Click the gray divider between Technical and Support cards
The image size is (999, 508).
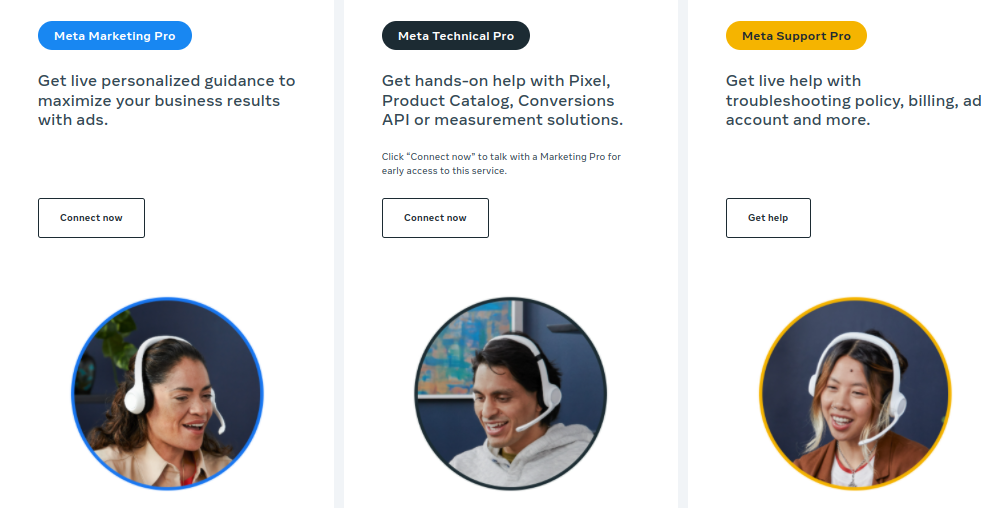coord(683,254)
